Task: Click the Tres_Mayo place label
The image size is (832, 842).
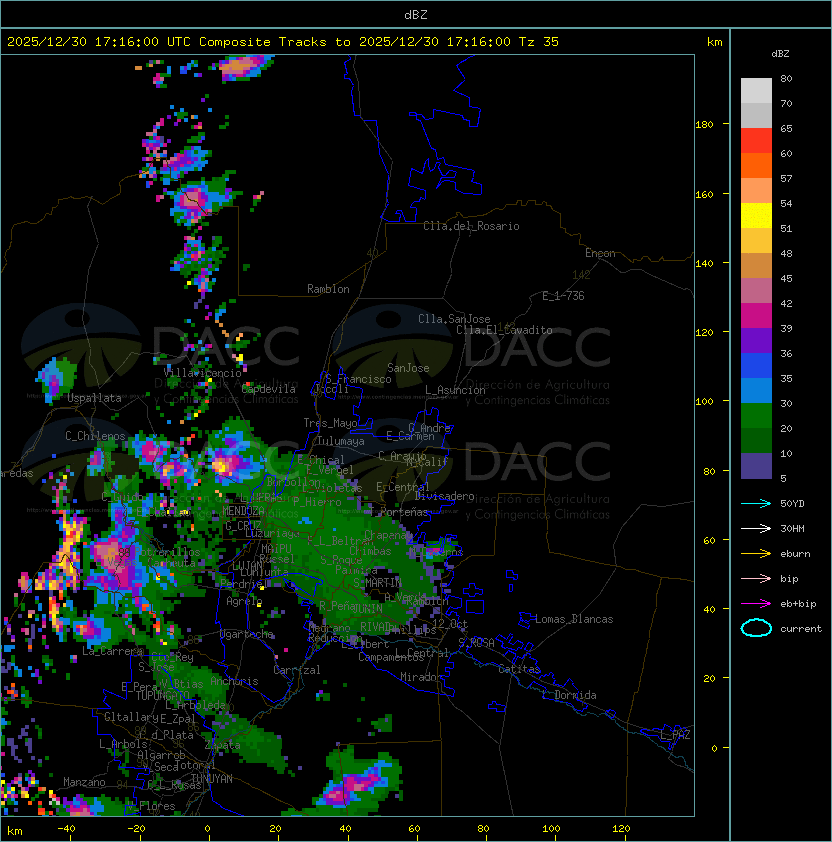Action: tap(330, 423)
